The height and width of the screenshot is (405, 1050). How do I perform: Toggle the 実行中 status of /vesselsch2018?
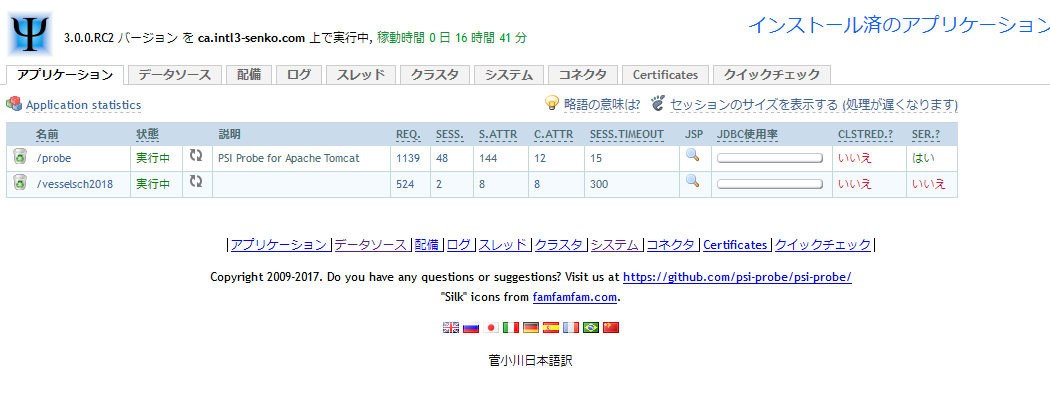[x=153, y=184]
